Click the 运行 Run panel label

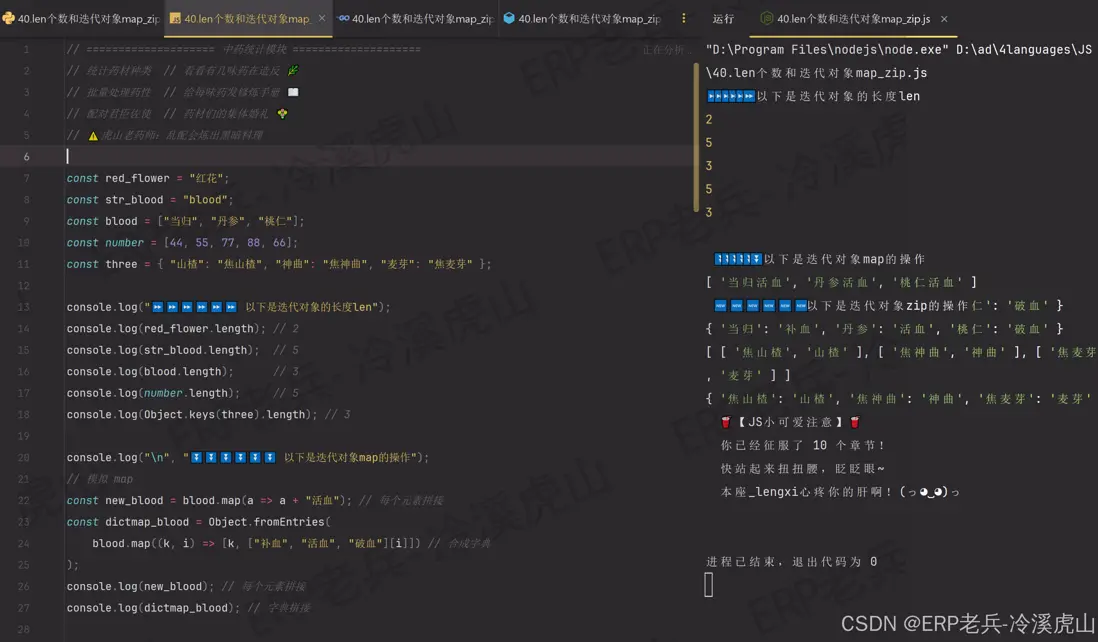723,19
